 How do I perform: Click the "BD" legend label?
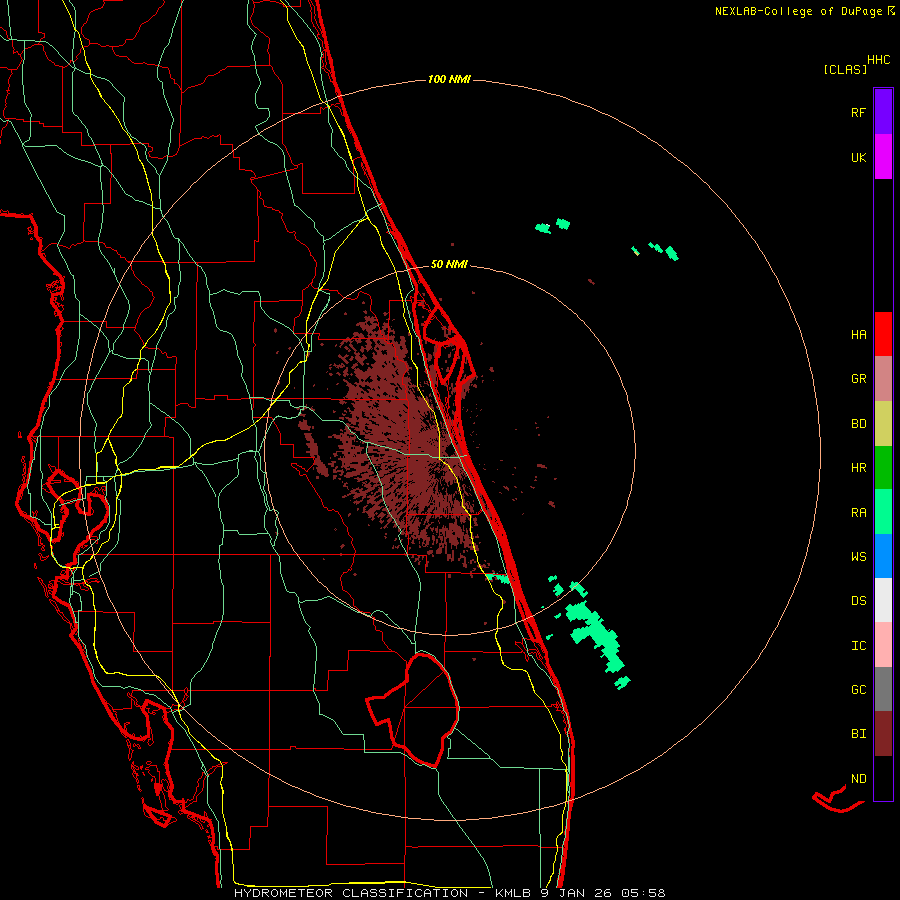(858, 424)
